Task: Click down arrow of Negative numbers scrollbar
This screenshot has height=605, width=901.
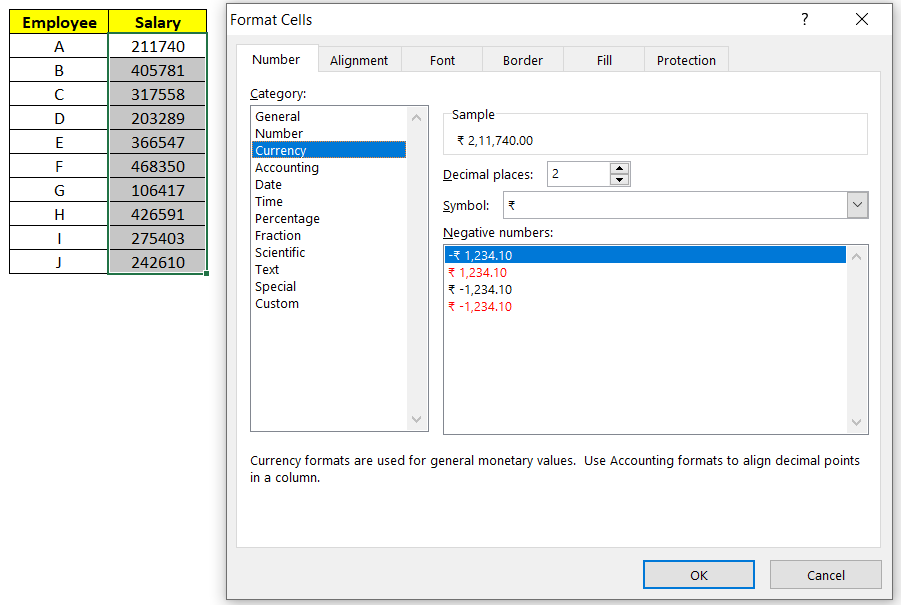Action: click(856, 424)
